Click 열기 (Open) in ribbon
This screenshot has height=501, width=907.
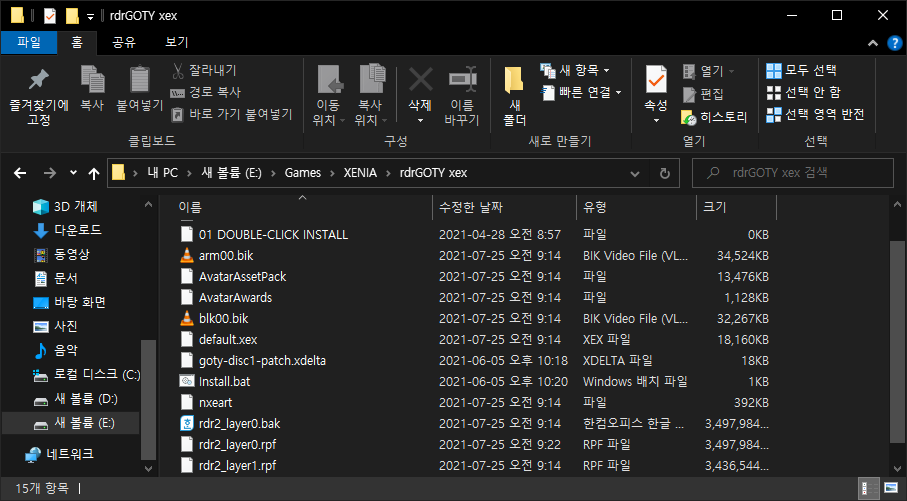tap(708, 71)
